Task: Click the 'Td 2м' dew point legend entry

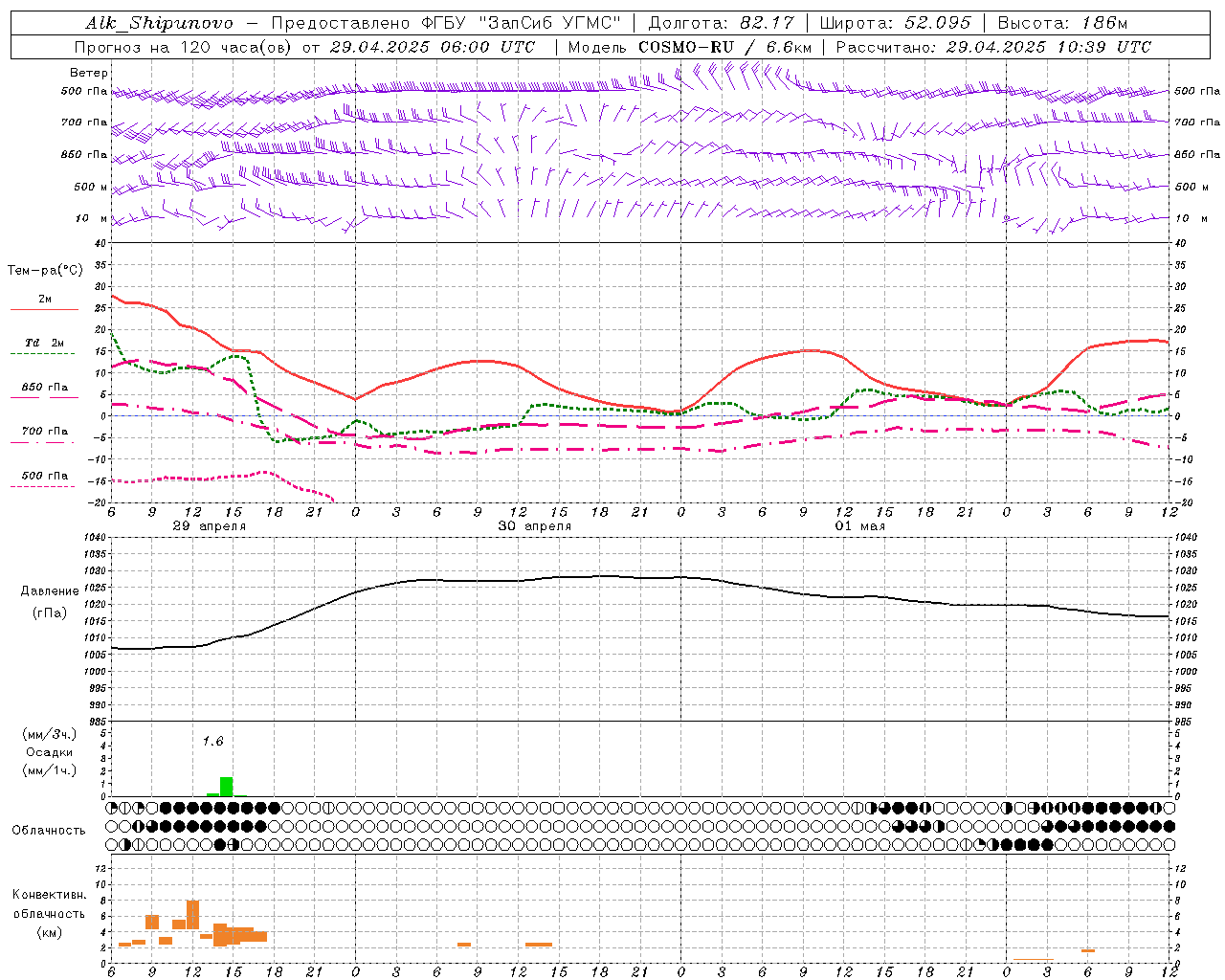Action: [x=44, y=343]
